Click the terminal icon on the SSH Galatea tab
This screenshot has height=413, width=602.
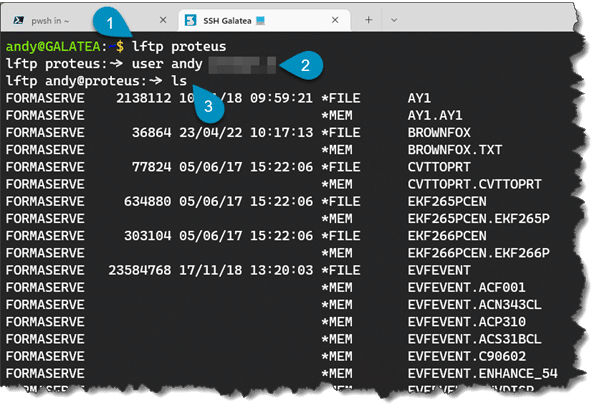pos(192,20)
